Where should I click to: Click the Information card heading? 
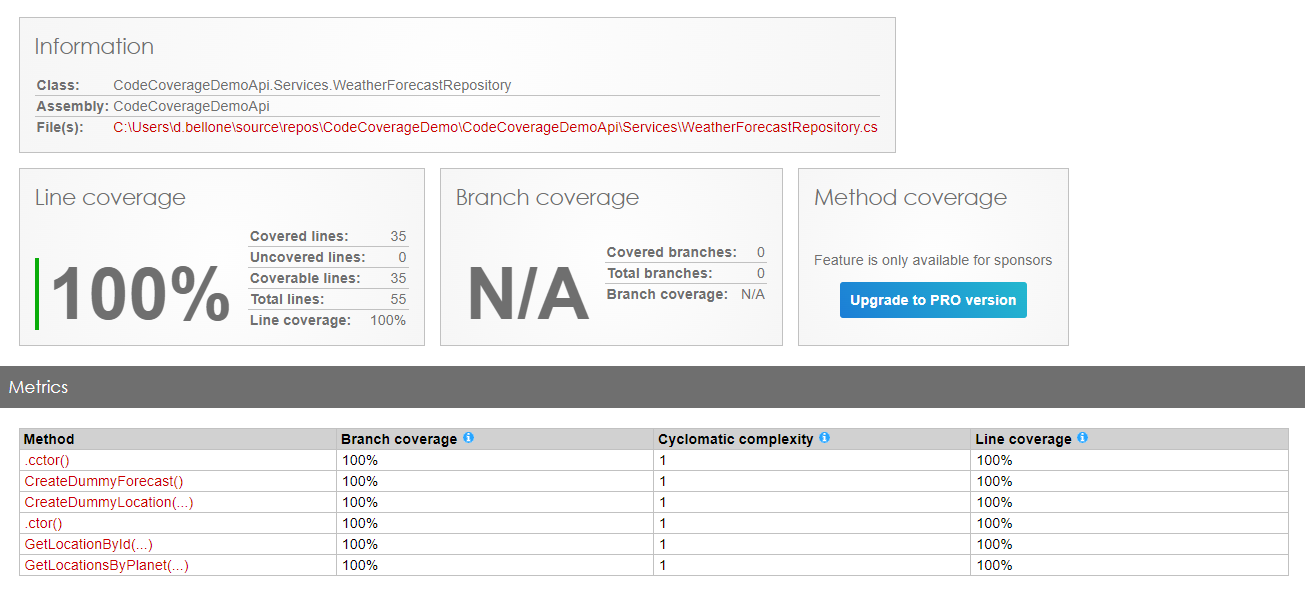(x=94, y=47)
